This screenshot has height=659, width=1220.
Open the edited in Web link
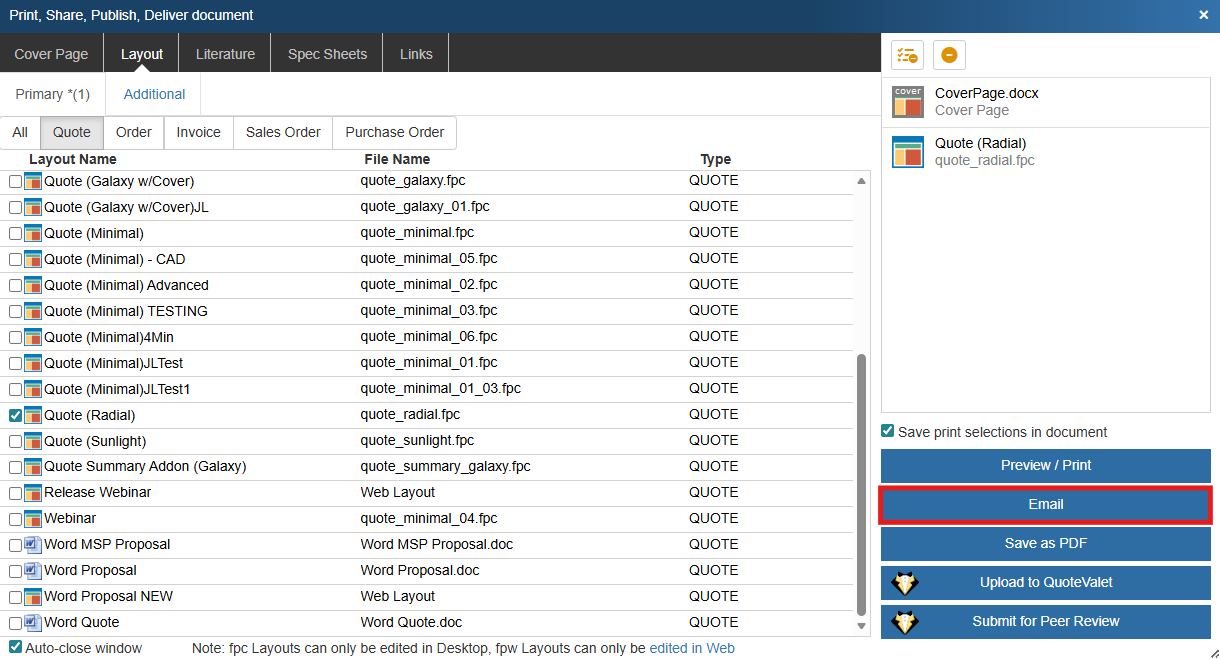[692, 648]
